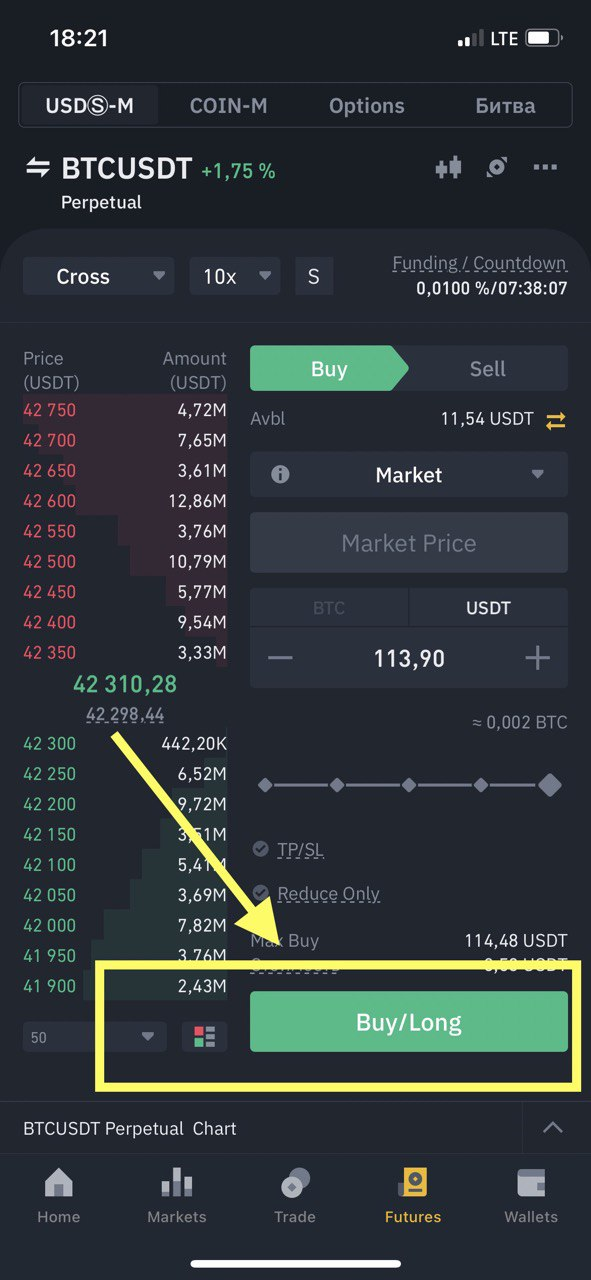Expand the BTCUSDT Perpetual Chart panel
Viewport: 591px width, 1280px height.
pyautogui.click(x=552, y=1128)
